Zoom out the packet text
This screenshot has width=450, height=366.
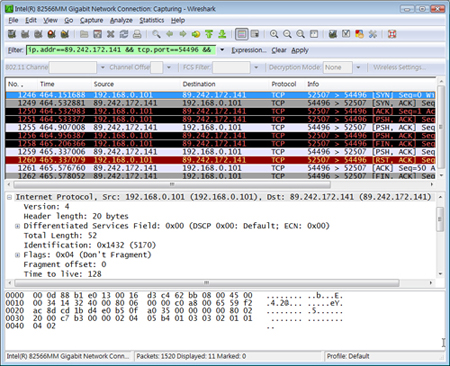[287, 34]
